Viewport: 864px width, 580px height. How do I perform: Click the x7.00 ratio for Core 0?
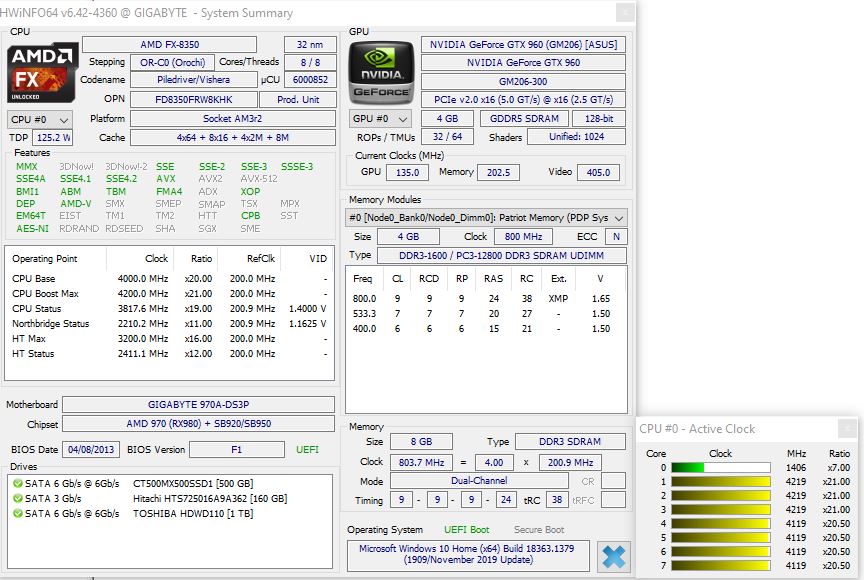click(x=839, y=468)
